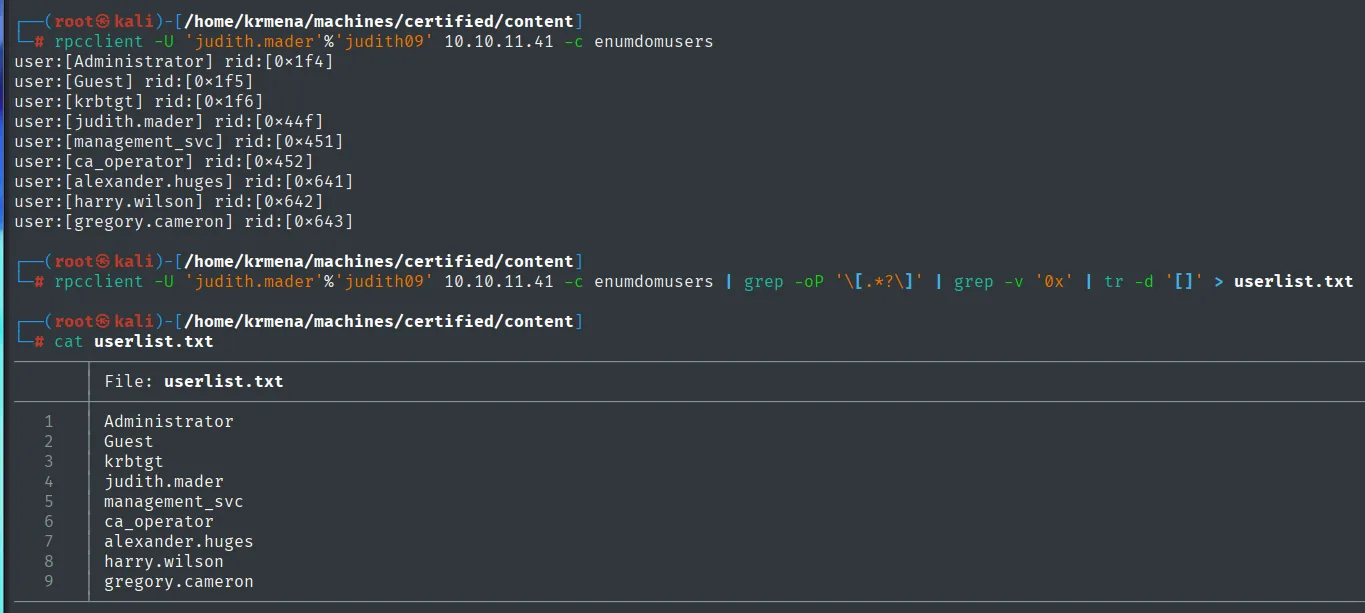
Task: Click IP 10.10.11.41 in the piped rpcclient command
Action: coord(499,281)
